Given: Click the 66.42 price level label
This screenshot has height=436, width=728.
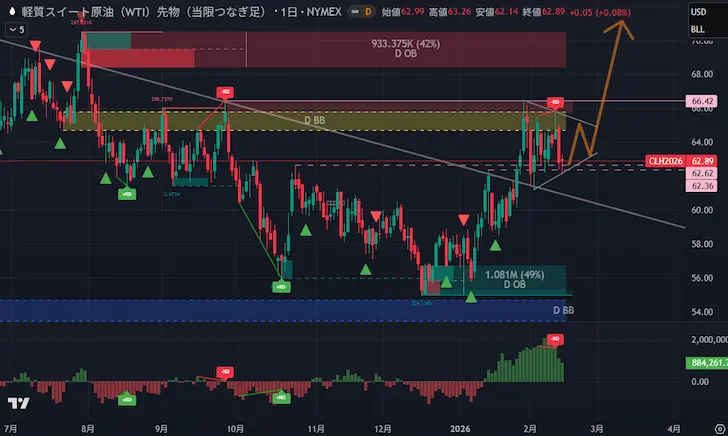Looking at the screenshot, I should (x=701, y=101).
